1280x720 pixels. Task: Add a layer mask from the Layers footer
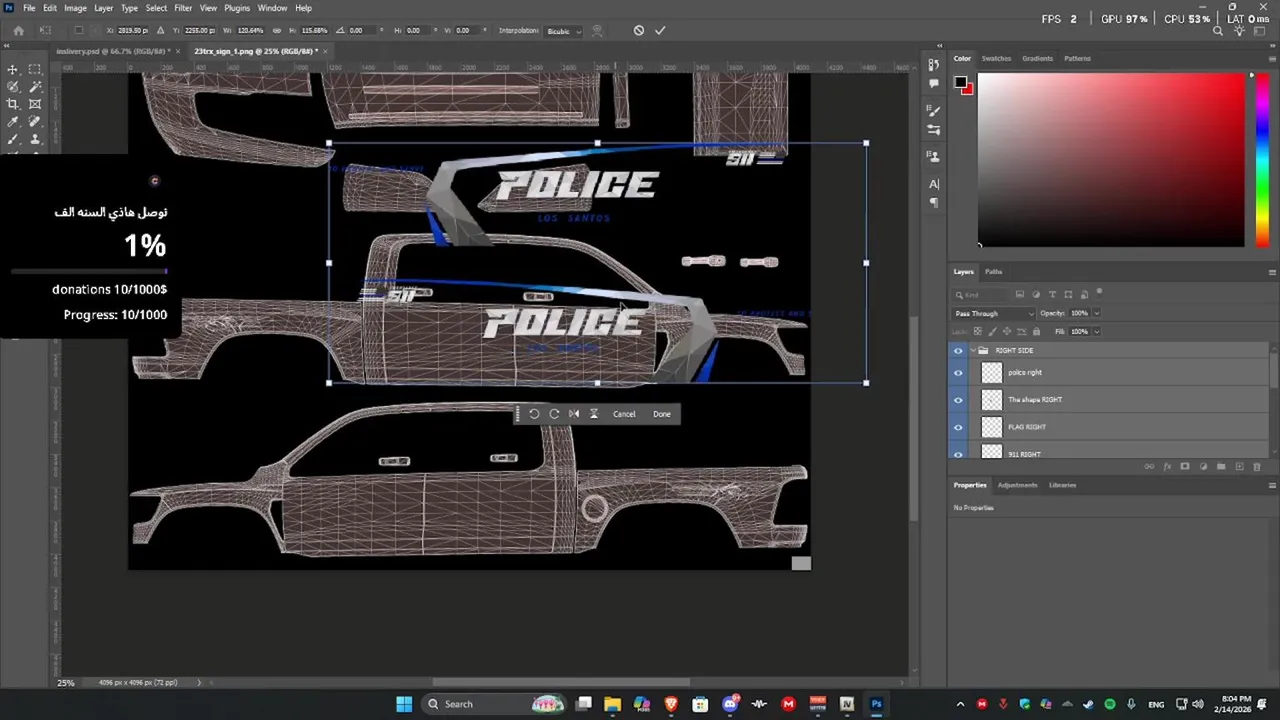[x=1185, y=467]
